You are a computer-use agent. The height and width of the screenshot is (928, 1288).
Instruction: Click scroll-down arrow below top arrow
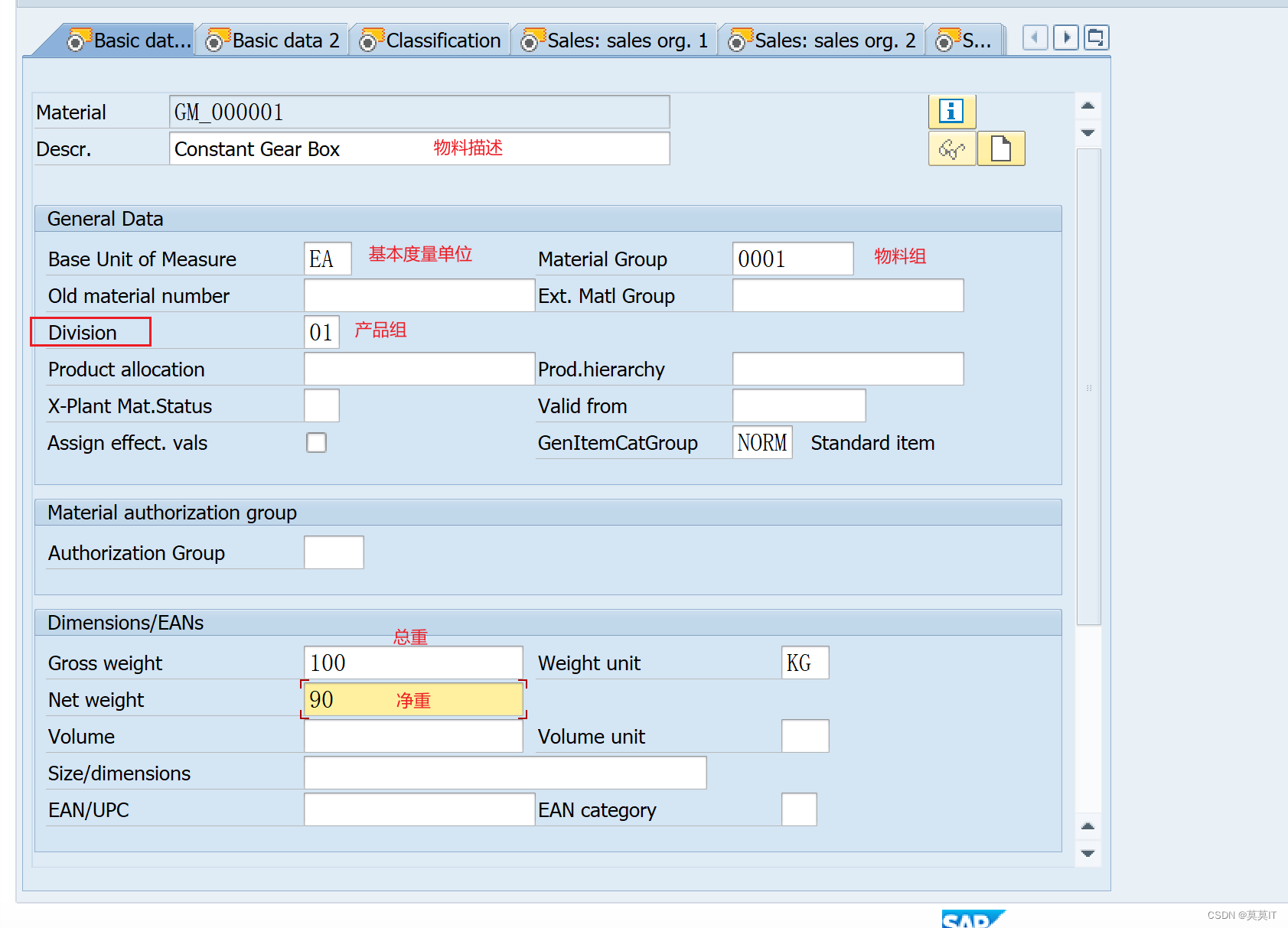coord(1088,133)
